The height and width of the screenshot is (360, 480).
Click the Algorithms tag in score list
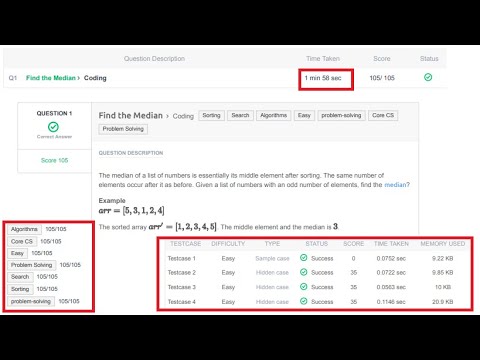click(x=24, y=229)
